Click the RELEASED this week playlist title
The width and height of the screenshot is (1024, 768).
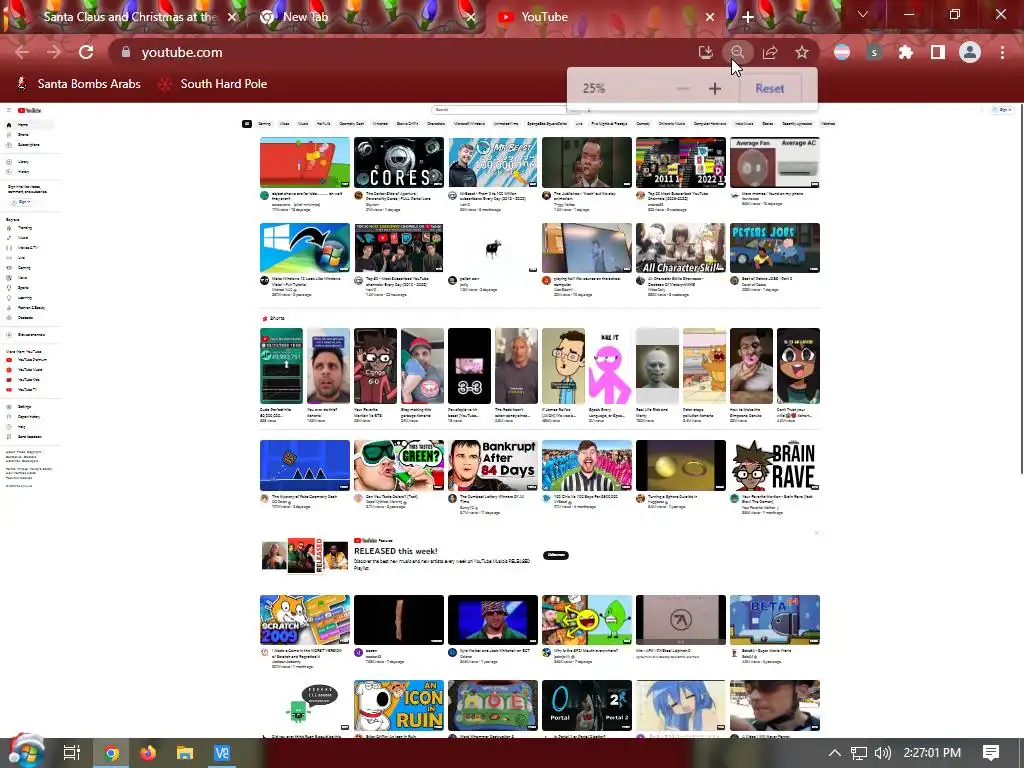coord(395,551)
